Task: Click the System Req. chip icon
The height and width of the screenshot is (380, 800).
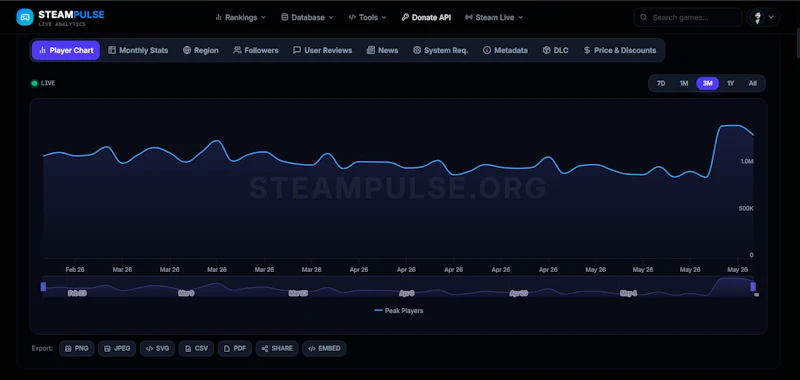Action: point(417,50)
